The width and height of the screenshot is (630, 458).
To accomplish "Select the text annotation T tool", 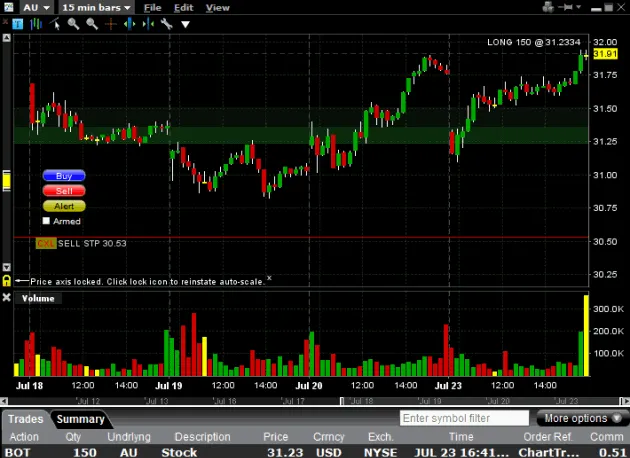I will coord(21,23).
